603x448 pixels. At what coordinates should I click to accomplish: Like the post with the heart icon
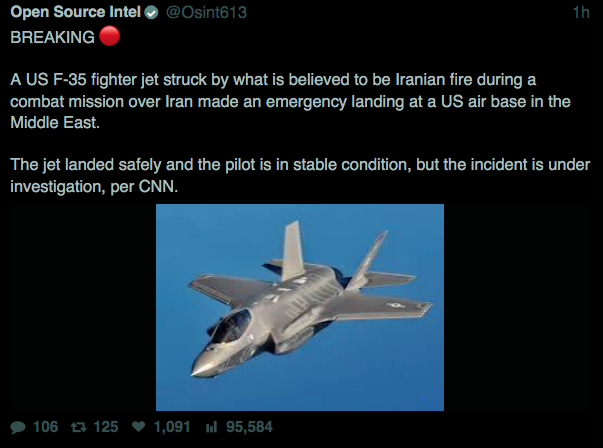coord(138,427)
